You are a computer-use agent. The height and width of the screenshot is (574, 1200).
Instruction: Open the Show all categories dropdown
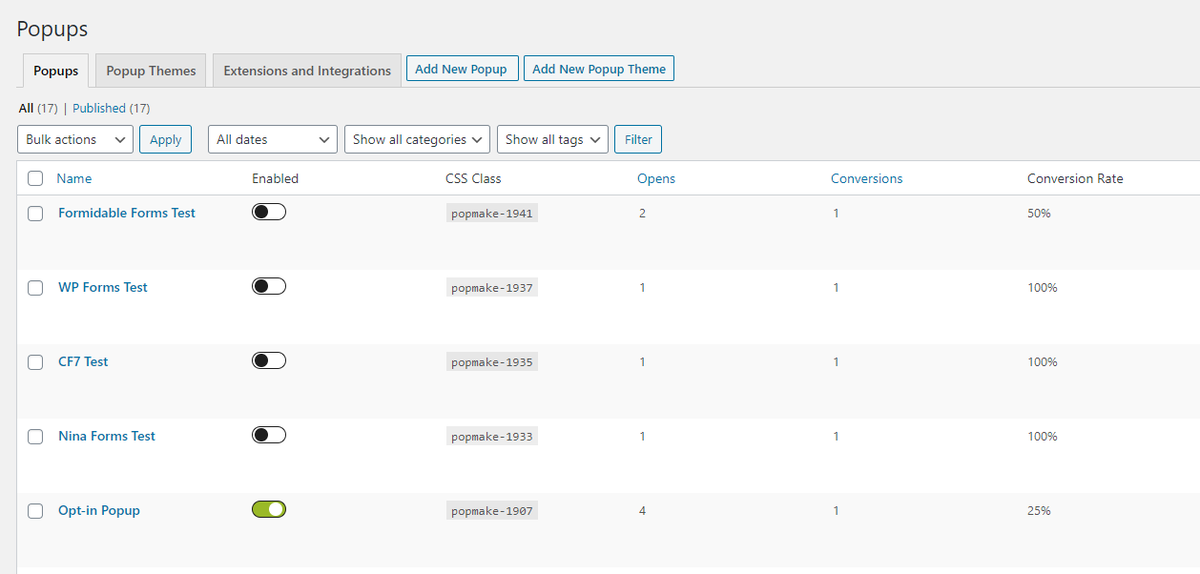tap(417, 140)
